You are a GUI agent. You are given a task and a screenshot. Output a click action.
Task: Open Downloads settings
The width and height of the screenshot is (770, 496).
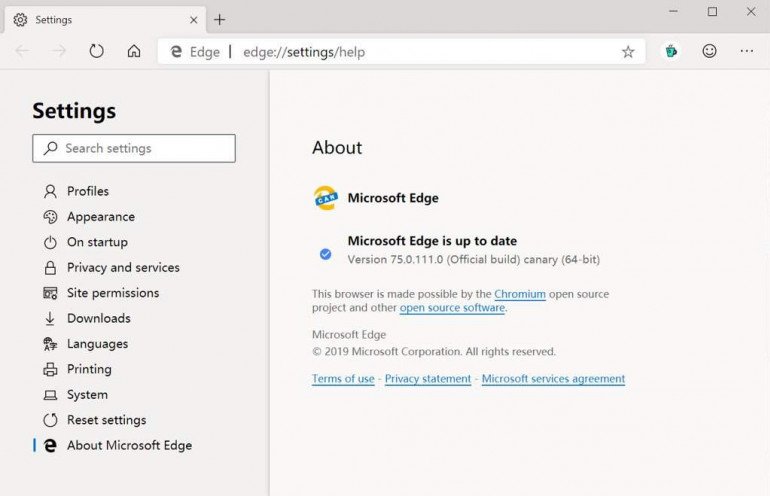(99, 318)
